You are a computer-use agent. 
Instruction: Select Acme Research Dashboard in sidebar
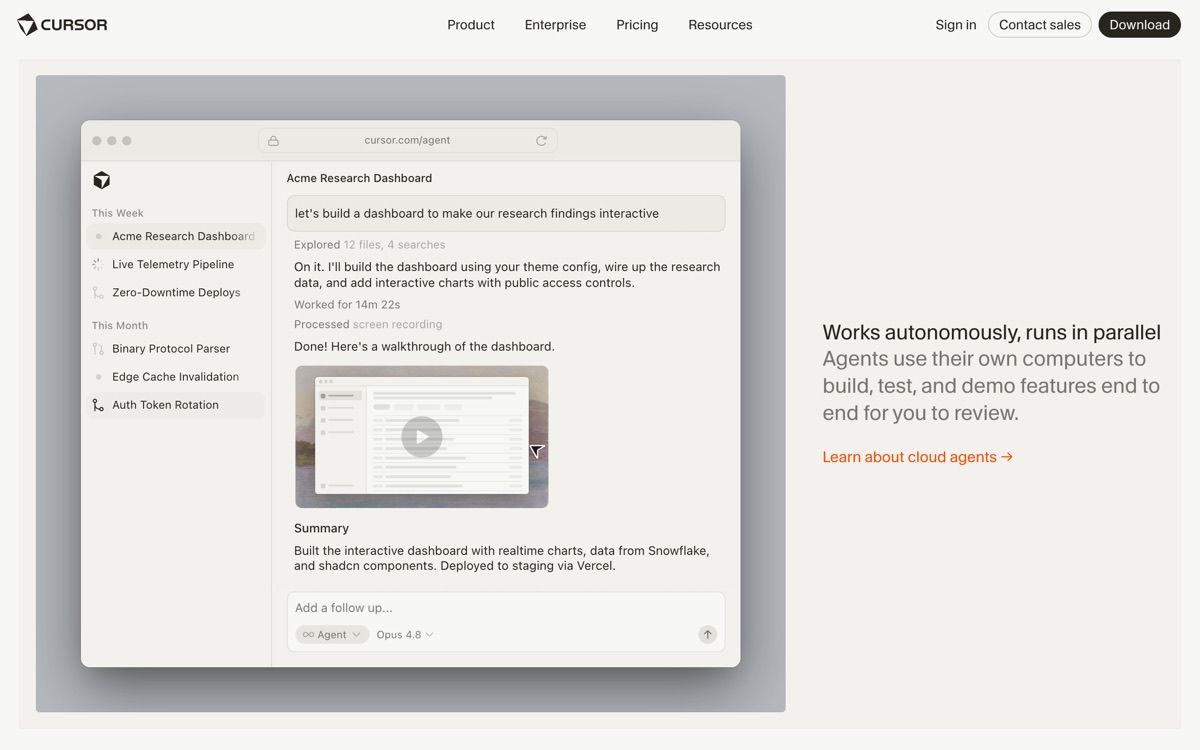[x=176, y=236]
